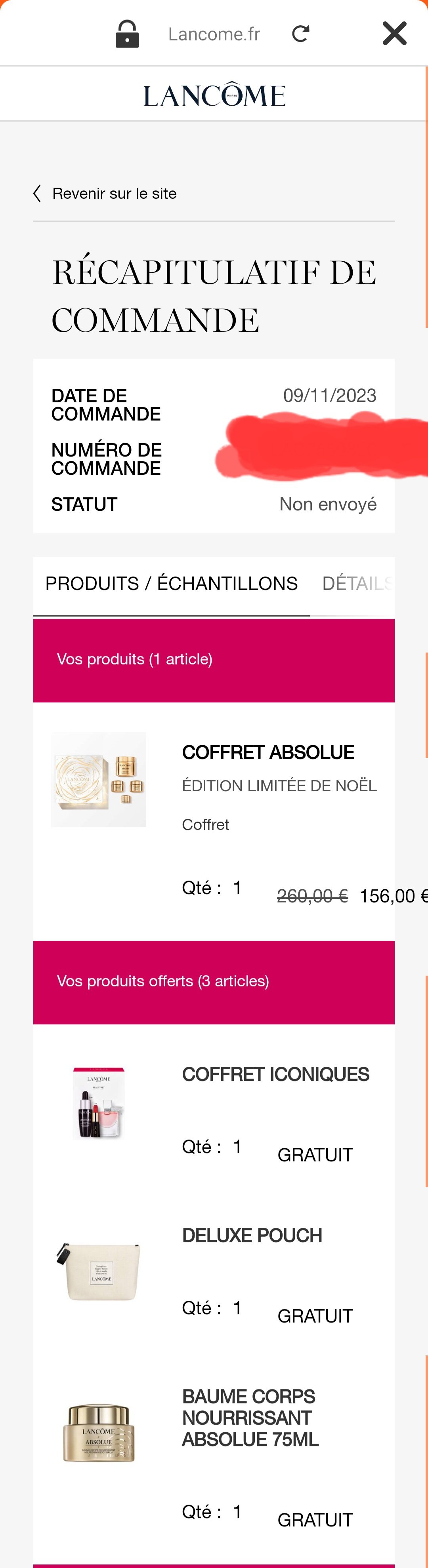
Task: Open Revenir sur le site link
Action: [115, 194]
